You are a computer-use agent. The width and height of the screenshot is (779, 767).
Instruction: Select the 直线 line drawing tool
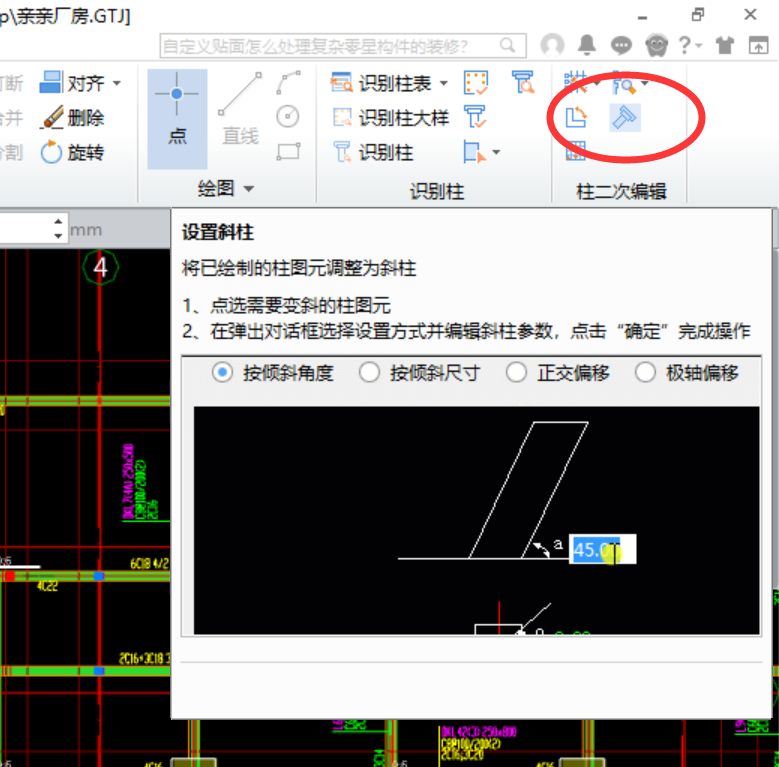tap(240, 109)
